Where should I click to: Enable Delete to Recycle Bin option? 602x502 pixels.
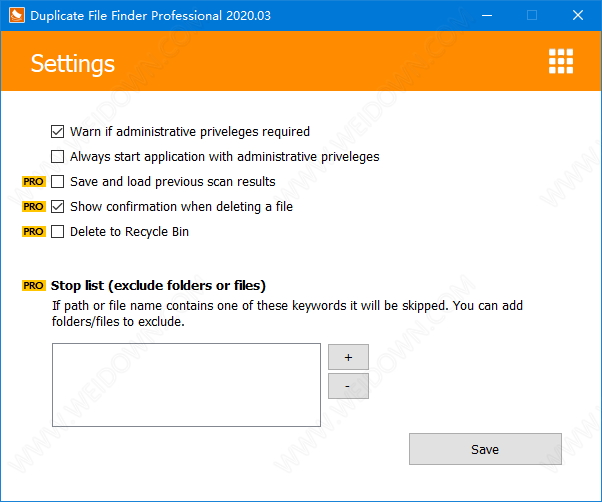[x=58, y=232]
